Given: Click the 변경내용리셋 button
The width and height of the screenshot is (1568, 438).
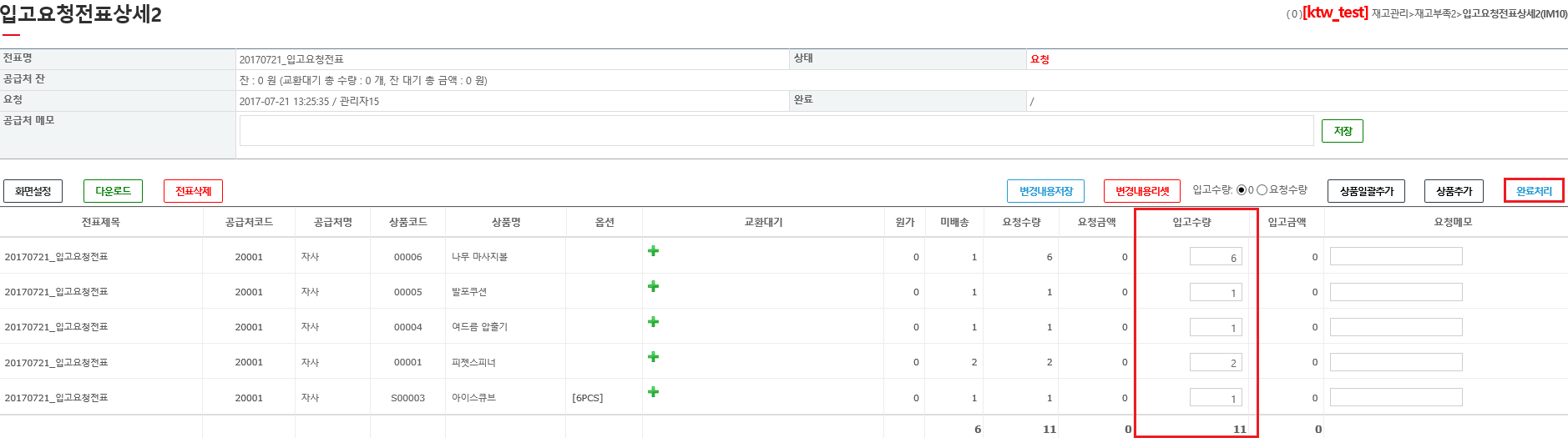Looking at the screenshot, I should click(x=1142, y=191).
